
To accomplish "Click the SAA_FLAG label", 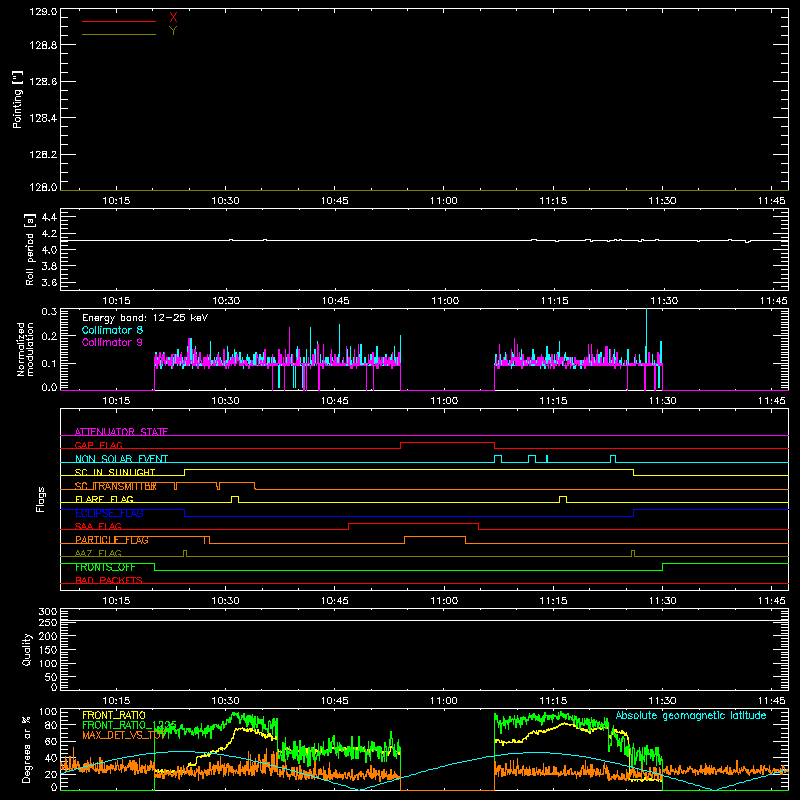I will click(98, 526).
